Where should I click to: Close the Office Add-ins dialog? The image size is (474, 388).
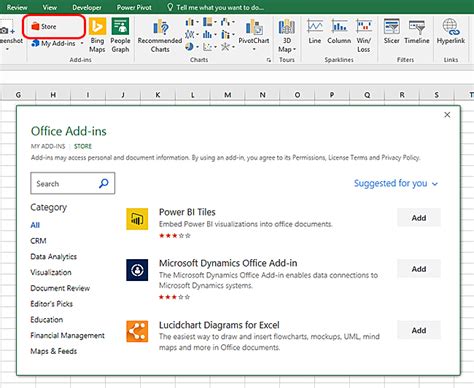(447, 115)
